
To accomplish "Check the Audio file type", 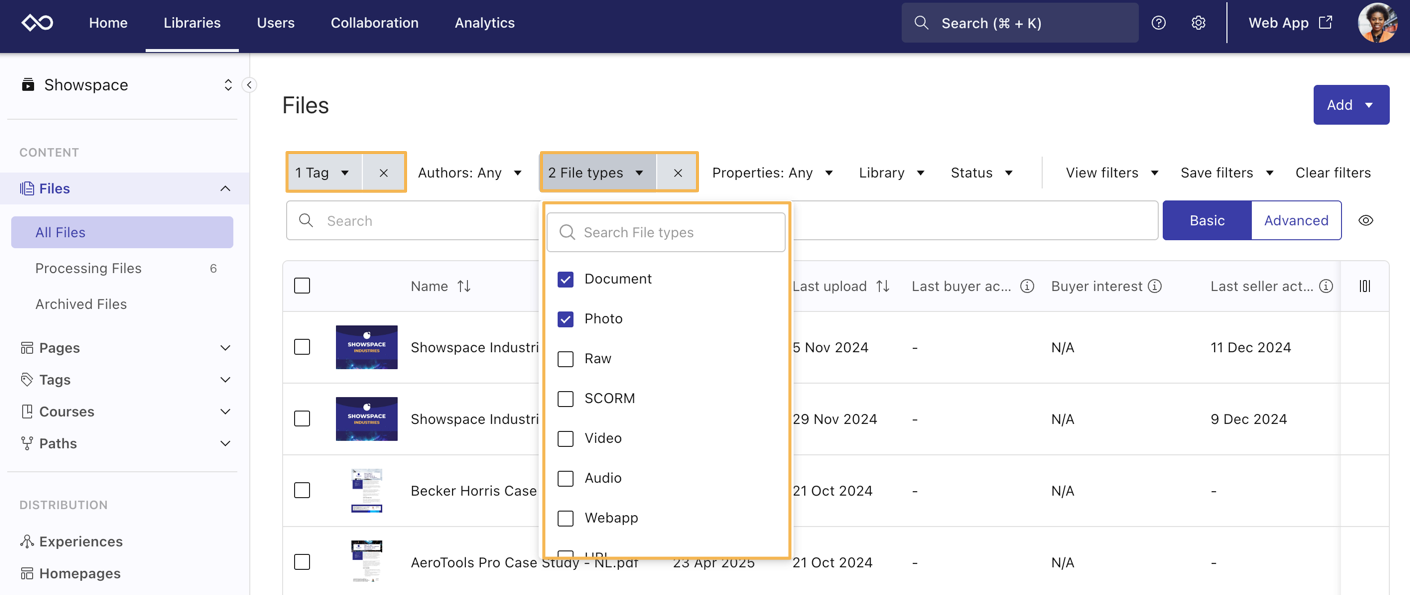I will [566, 479].
